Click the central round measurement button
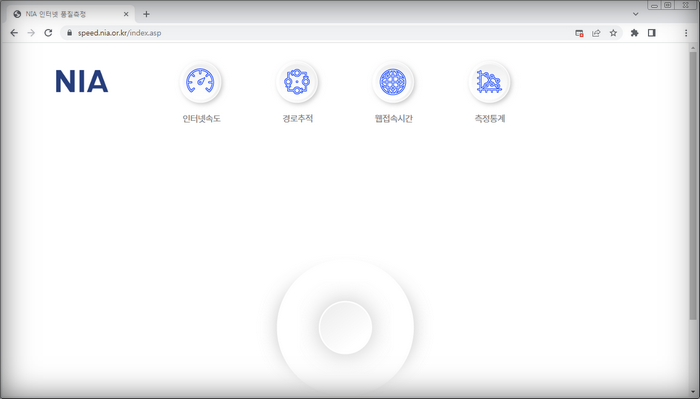 coord(345,328)
